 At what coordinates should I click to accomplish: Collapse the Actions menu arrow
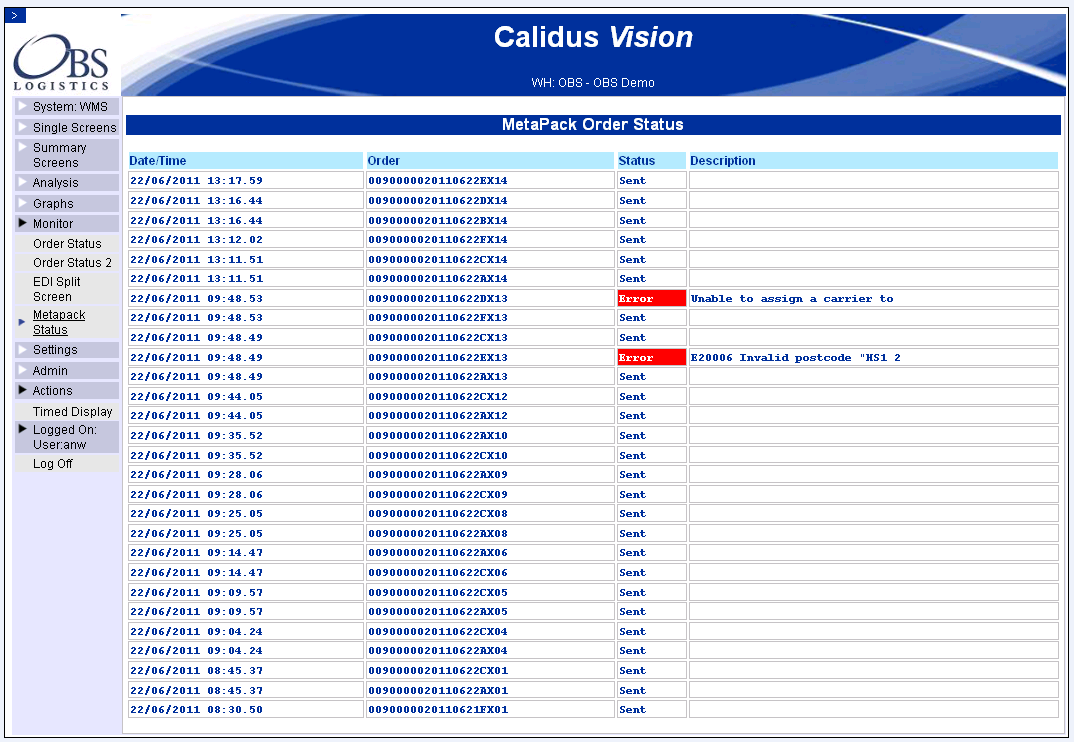[x=23, y=390]
